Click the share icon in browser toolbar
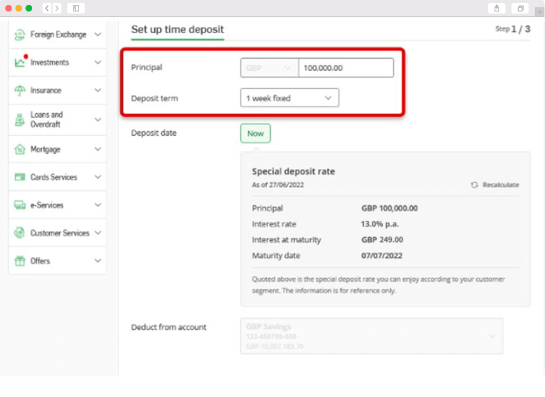The height and width of the screenshot is (397, 545). coord(496,8)
